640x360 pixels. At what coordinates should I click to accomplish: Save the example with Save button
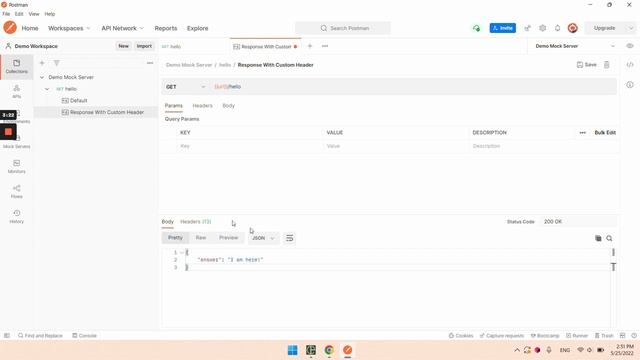[587, 65]
